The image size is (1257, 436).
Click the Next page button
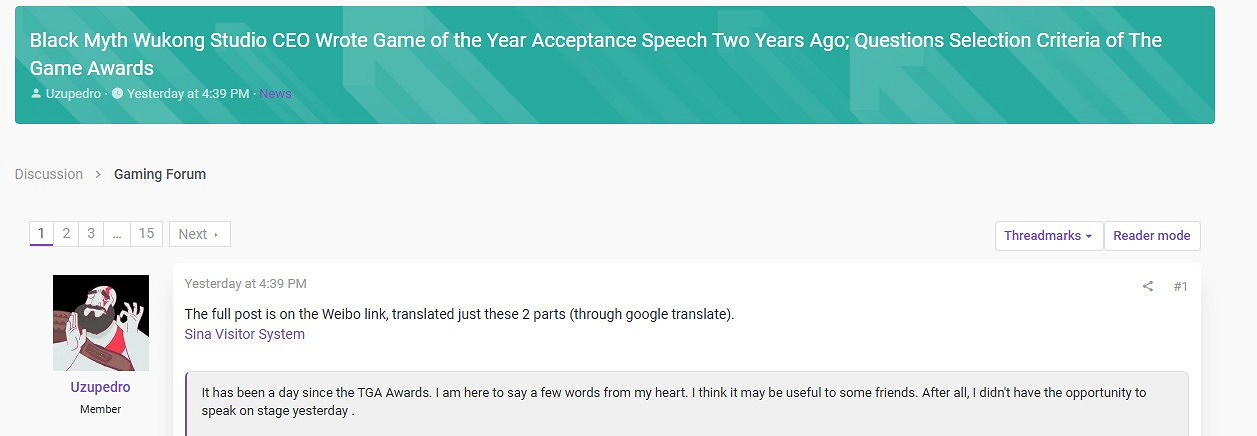click(199, 234)
